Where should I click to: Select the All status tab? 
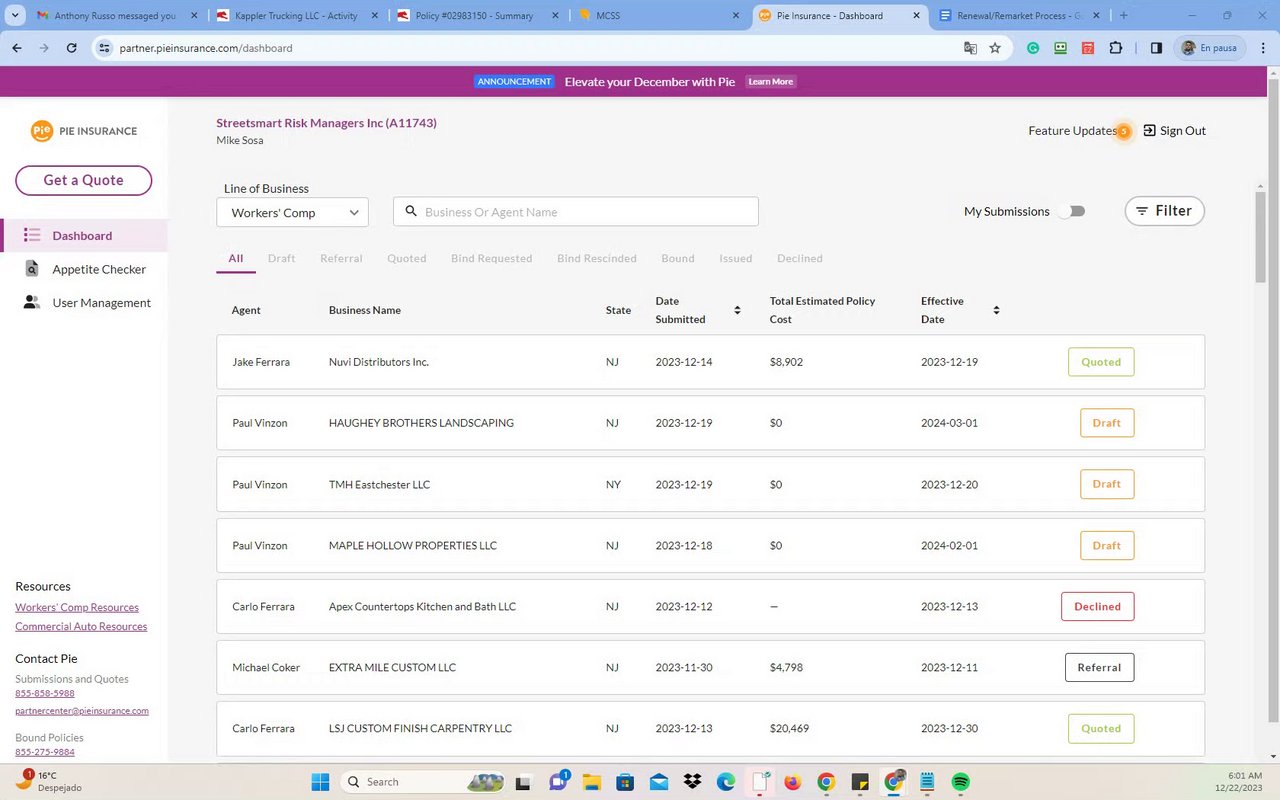[236, 258]
